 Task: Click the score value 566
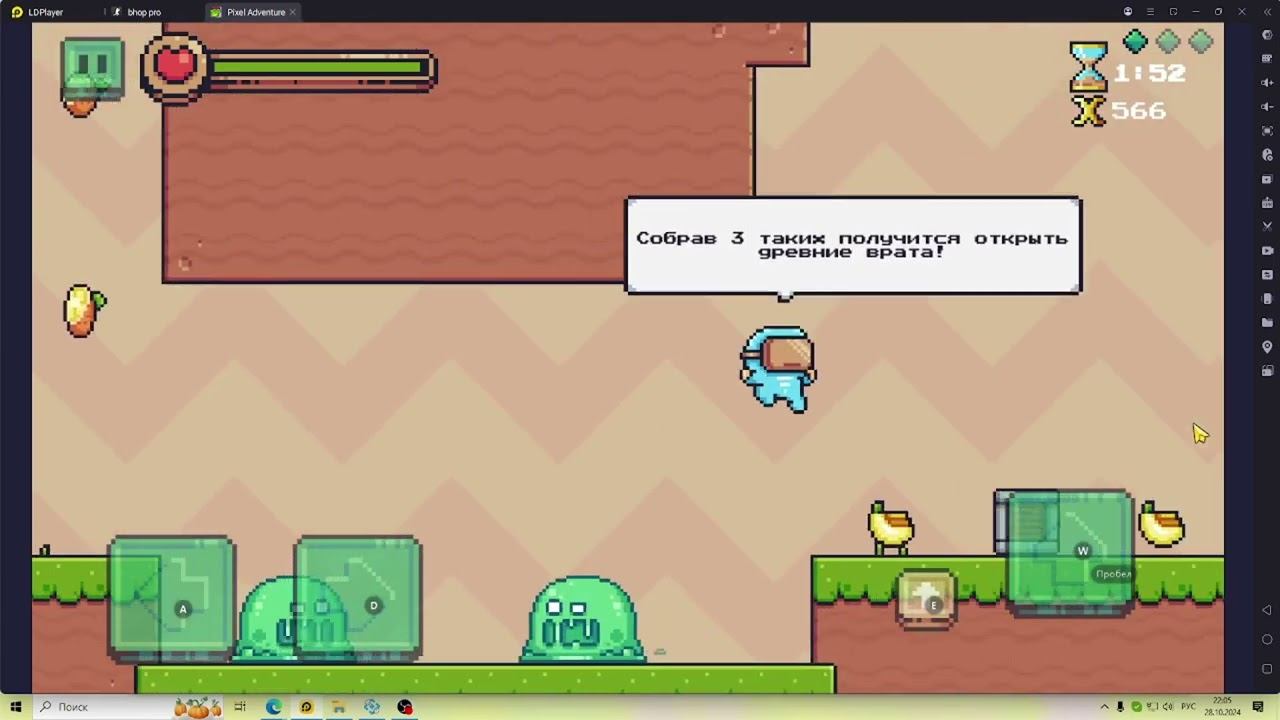tap(1139, 111)
